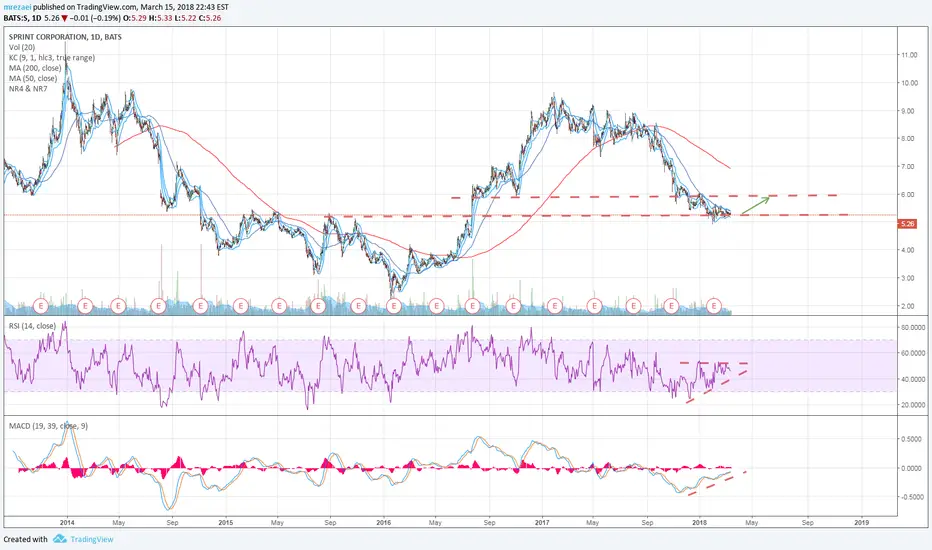The image size is (932, 550).
Task: Click the H:5.33 high value in header
Action: 160,18
